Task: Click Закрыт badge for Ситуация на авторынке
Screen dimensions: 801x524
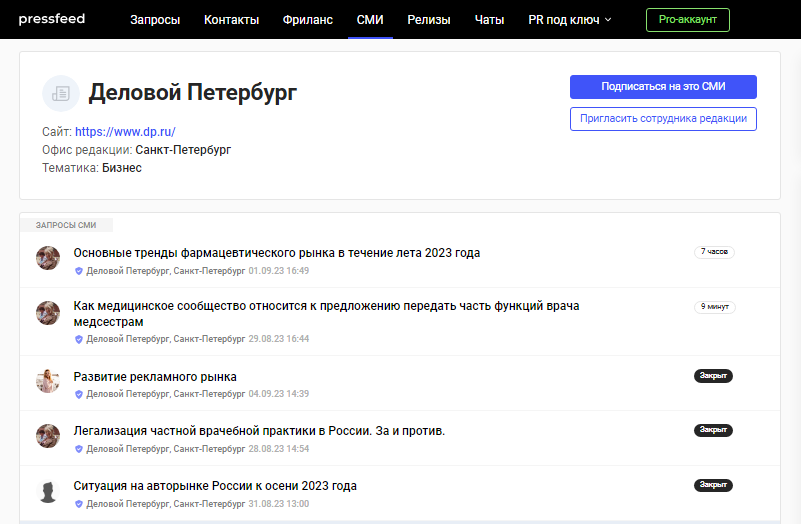Action: coord(713,485)
